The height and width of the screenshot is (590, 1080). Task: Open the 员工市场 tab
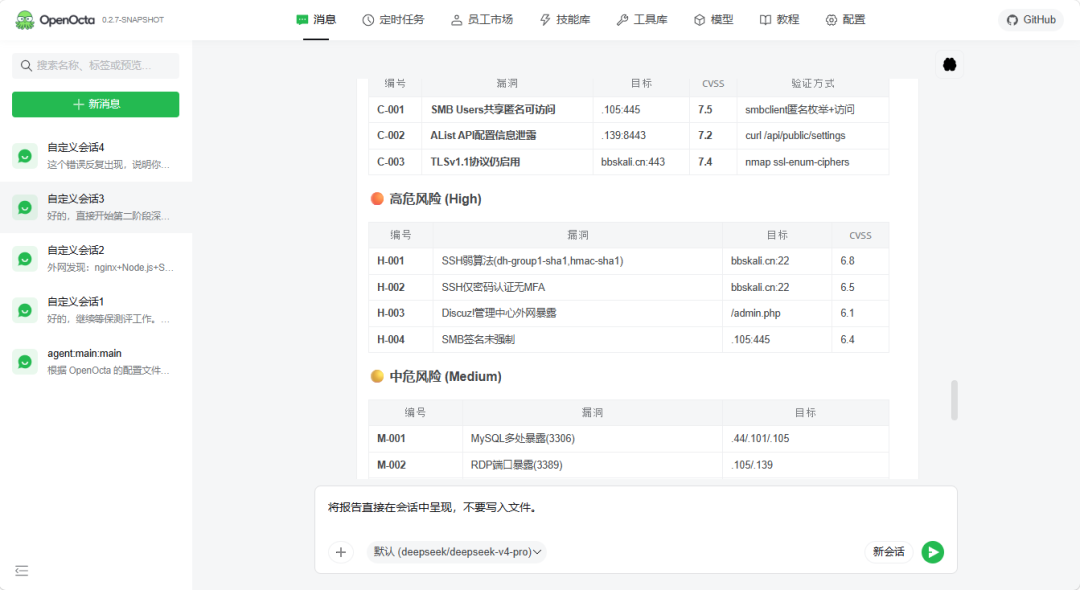[x=482, y=20]
